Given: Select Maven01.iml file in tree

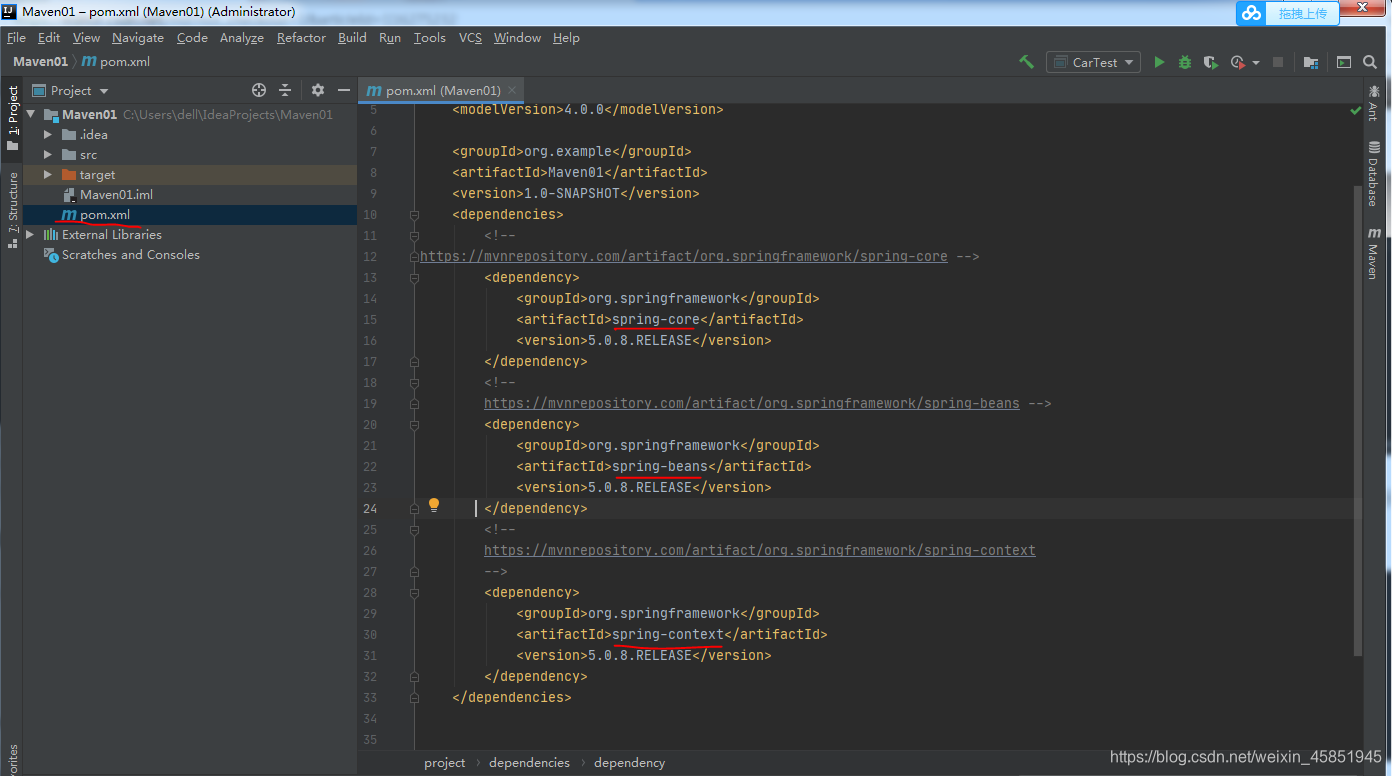Looking at the screenshot, I should tap(116, 195).
